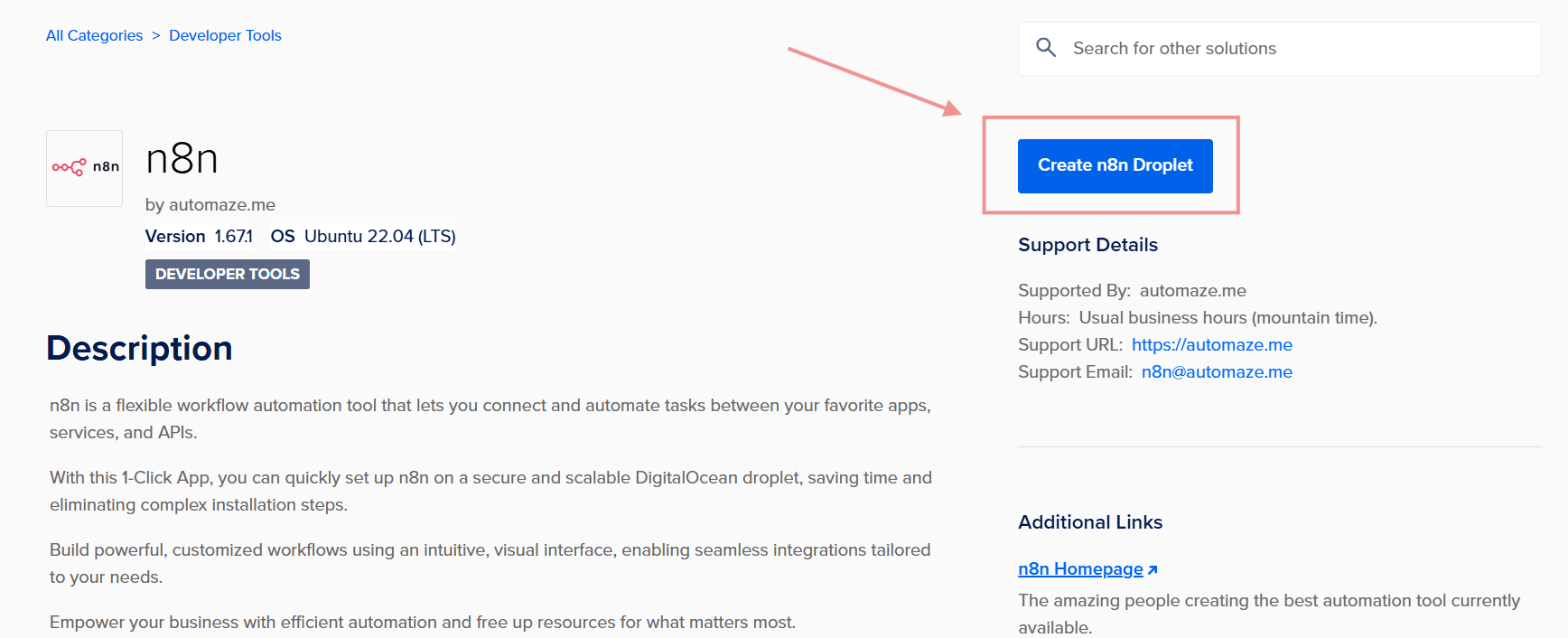Screen dimensions: 1568x638
Task: Click the Version 1.67.1 label
Action: tap(199, 236)
